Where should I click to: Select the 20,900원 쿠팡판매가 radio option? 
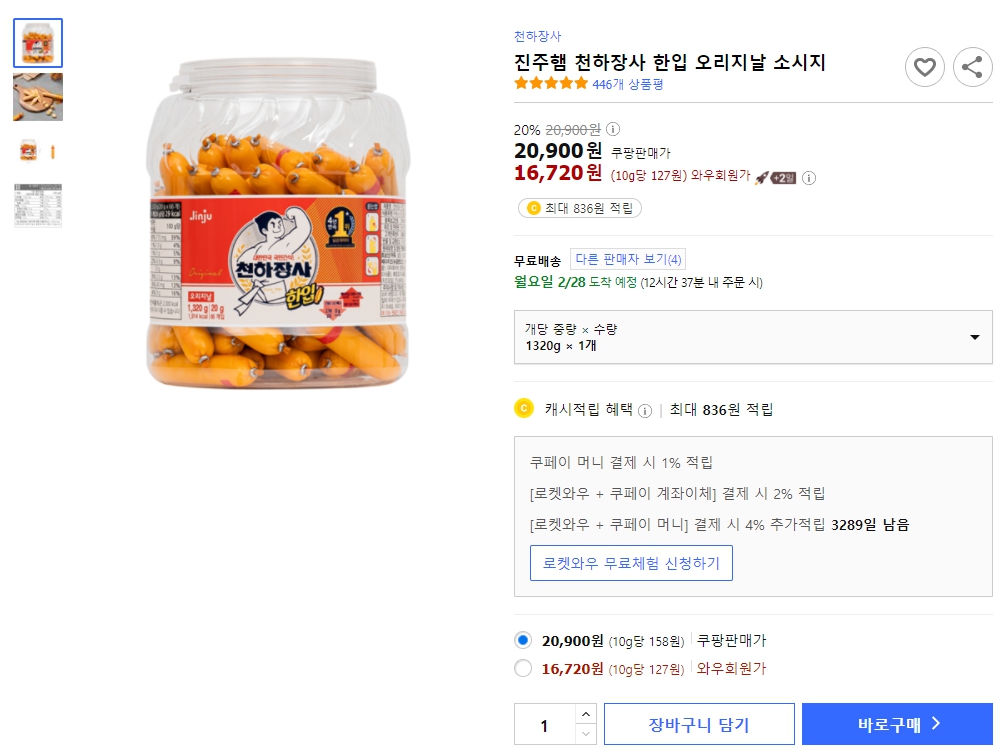(522, 641)
